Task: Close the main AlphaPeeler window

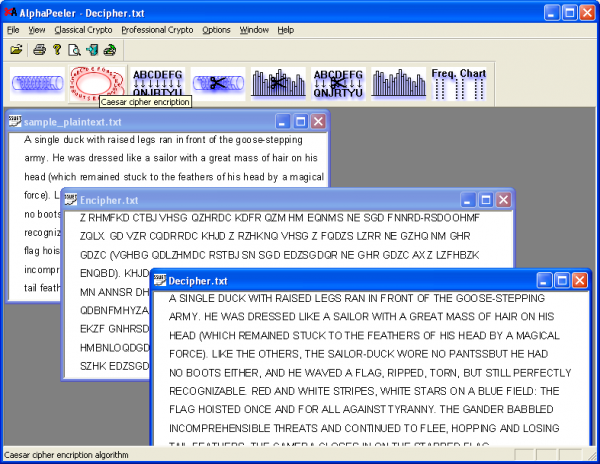Action: click(x=587, y=13)
